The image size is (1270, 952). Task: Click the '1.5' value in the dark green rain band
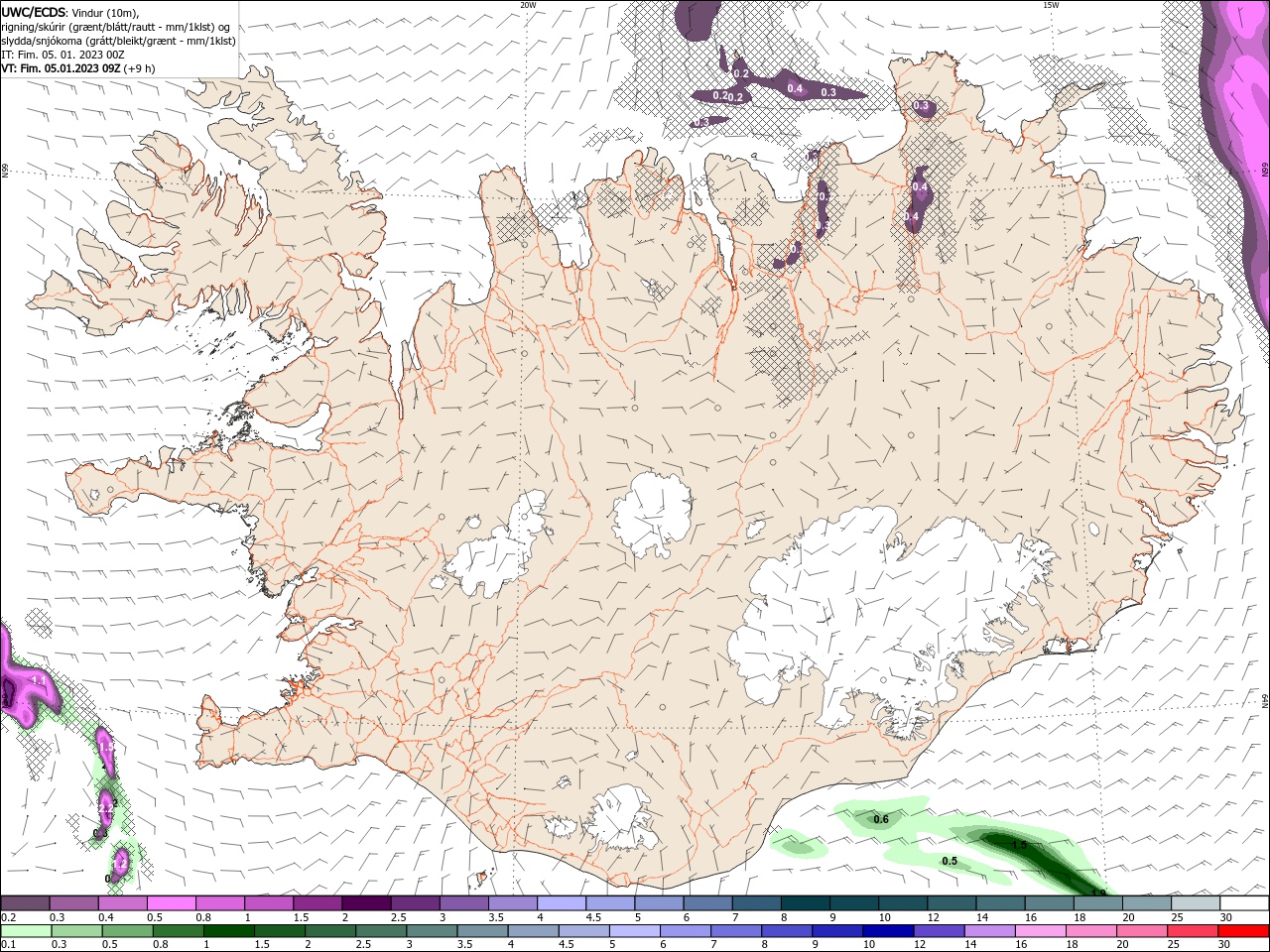point(1019,845)
